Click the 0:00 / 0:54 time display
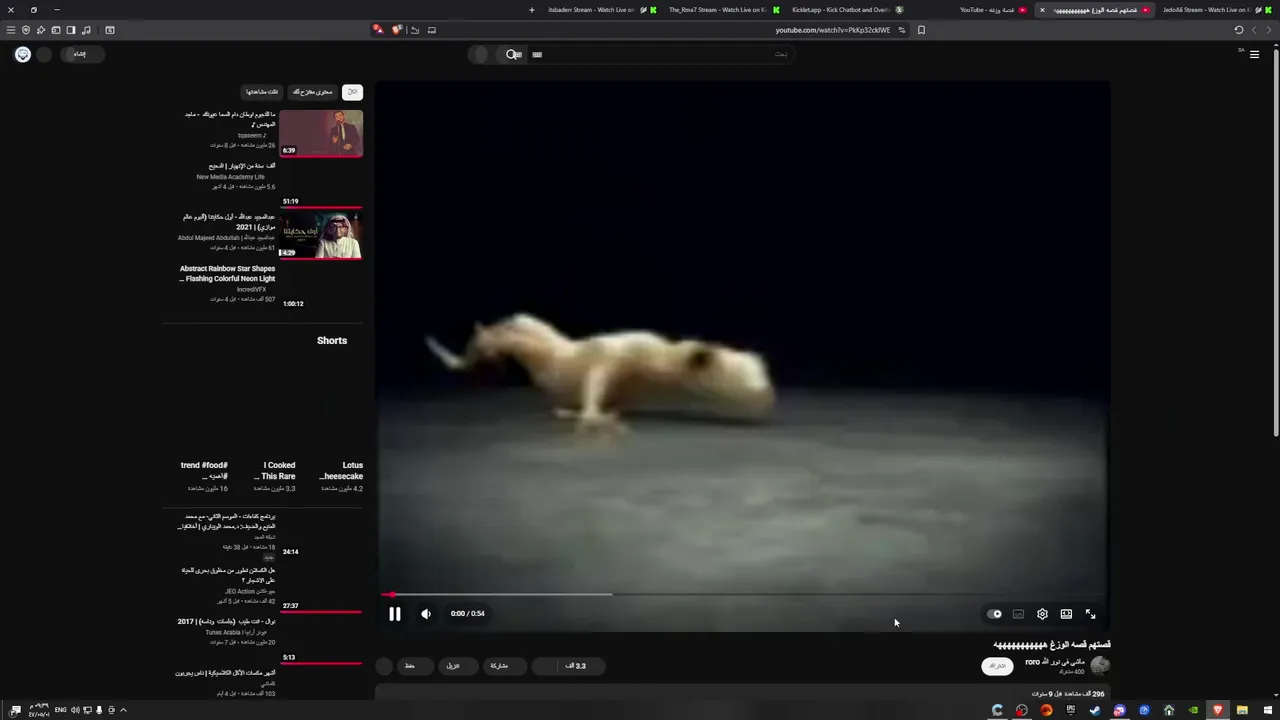 coord(467,614)
